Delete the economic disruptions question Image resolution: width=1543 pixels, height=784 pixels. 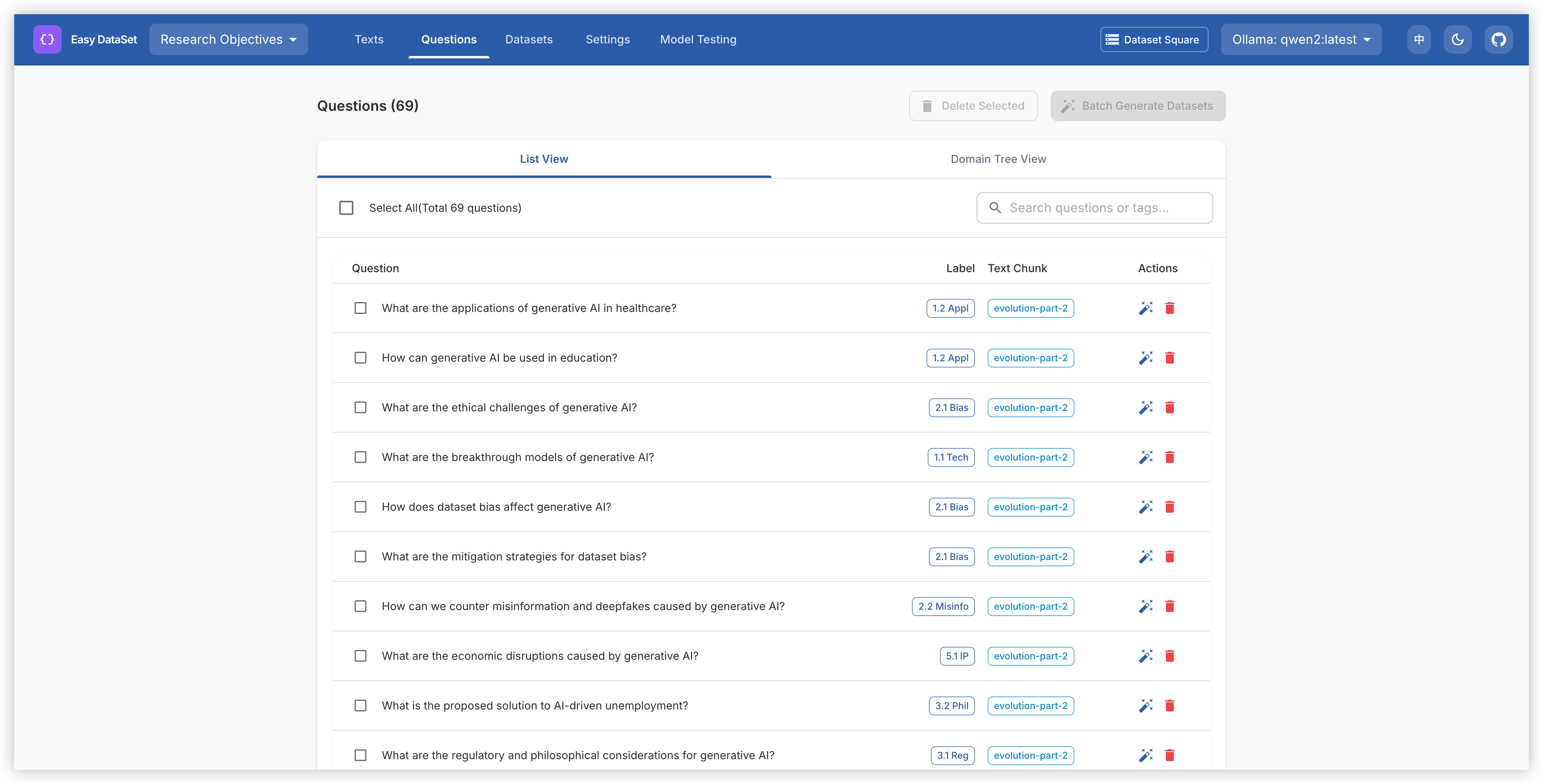coord(1169,657)
